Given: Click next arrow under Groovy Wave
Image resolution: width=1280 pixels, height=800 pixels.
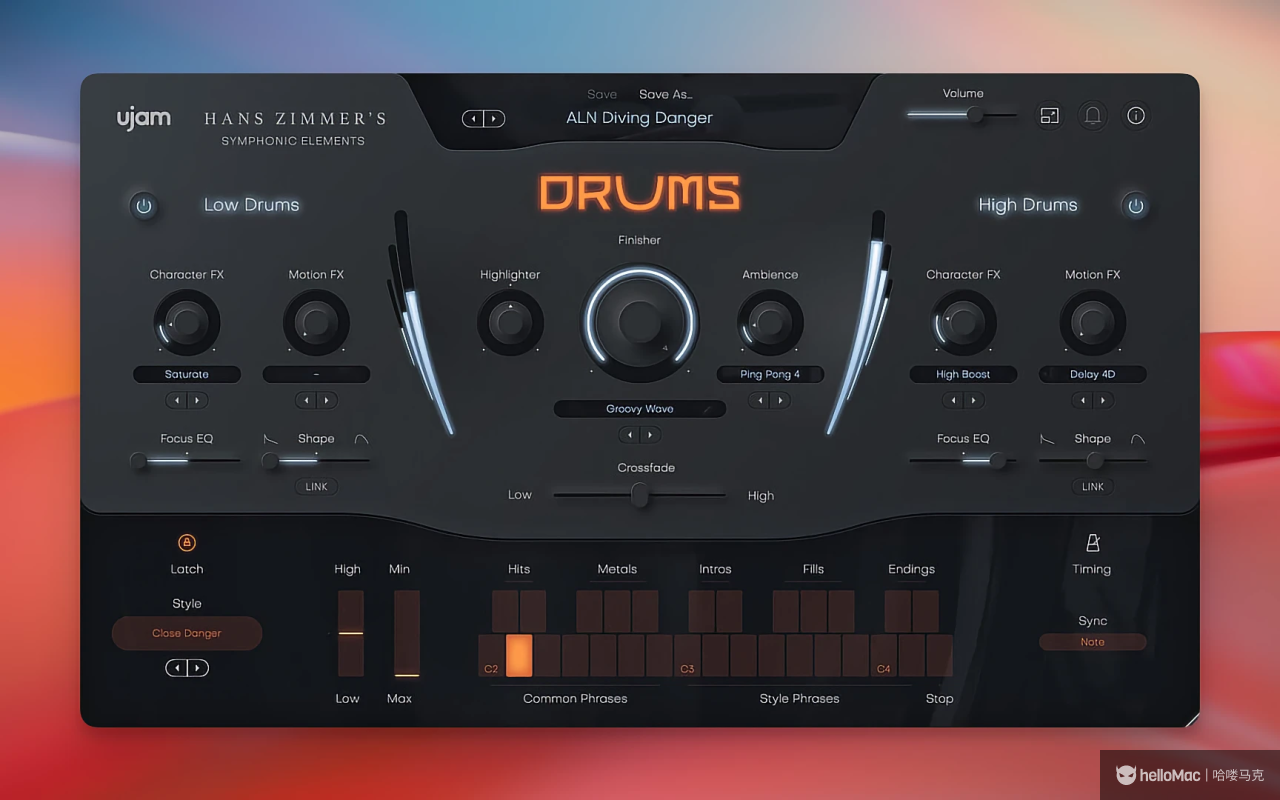Looking at the screenshot, I should click(x=650, y=435).
